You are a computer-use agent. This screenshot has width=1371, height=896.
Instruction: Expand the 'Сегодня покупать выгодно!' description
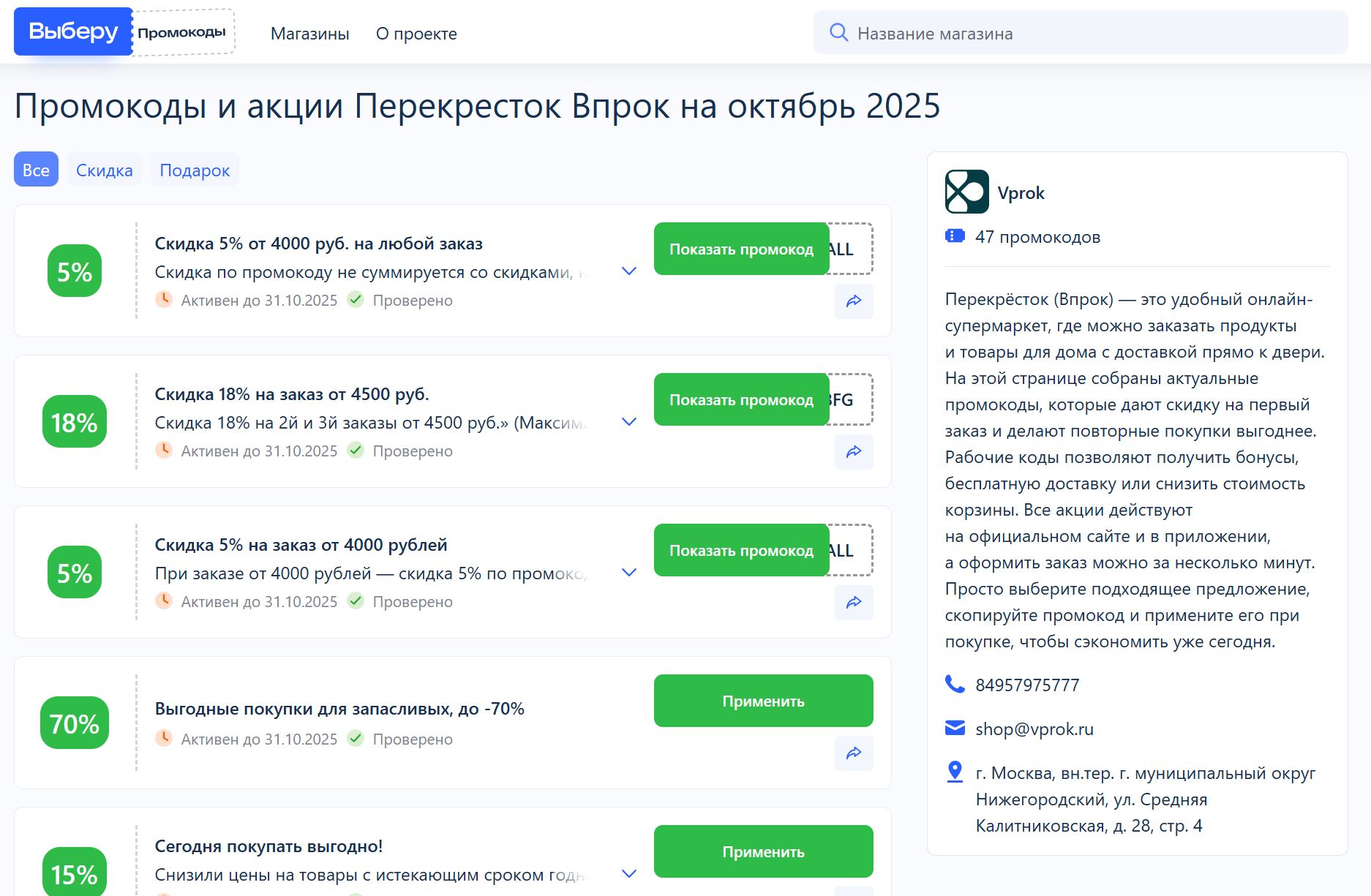pos(628,874)
